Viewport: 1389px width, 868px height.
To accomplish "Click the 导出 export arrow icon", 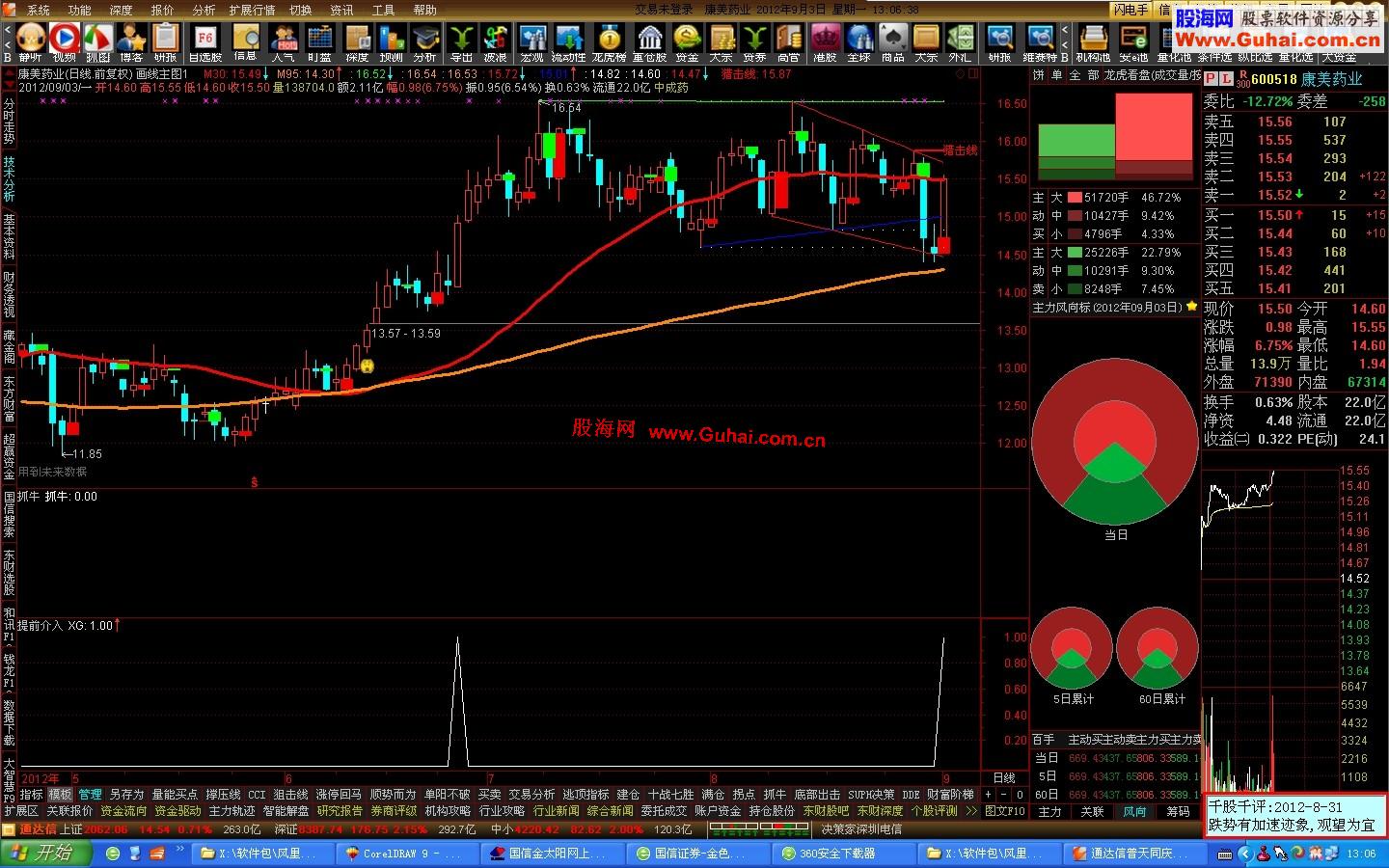I will coord(462,41).
